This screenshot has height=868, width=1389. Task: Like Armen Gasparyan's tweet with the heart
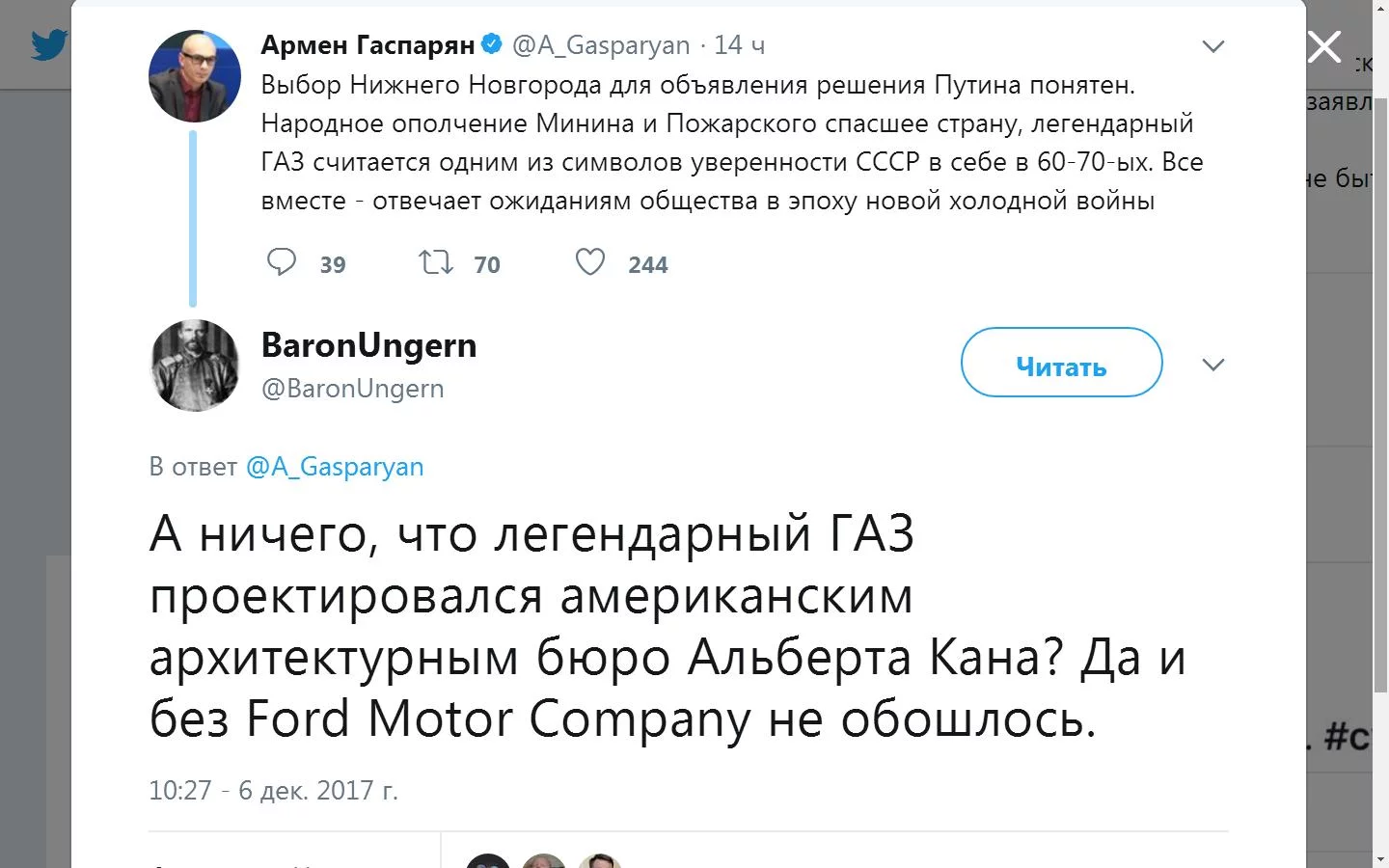coord(590,262)
